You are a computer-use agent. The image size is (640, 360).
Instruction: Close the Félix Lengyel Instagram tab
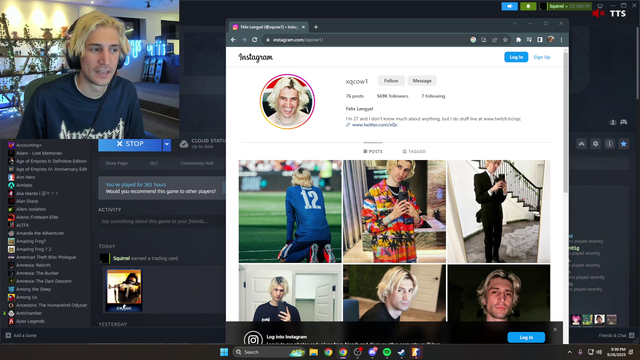pyautogui.click(x=303, y=27)
